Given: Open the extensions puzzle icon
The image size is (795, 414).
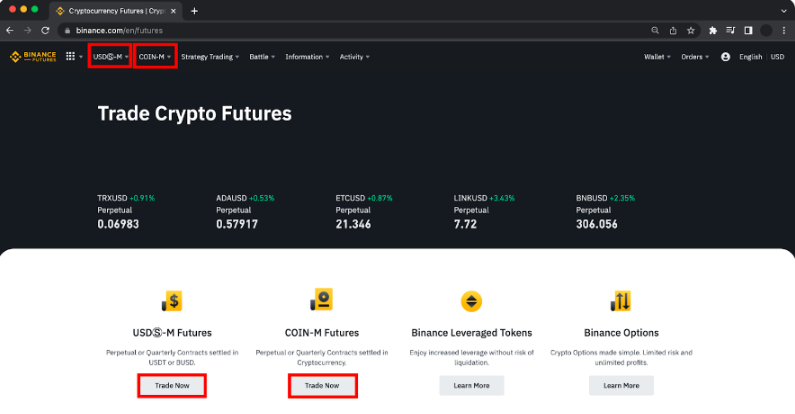Looking at the screenshot, I should [x=713, y=30].
